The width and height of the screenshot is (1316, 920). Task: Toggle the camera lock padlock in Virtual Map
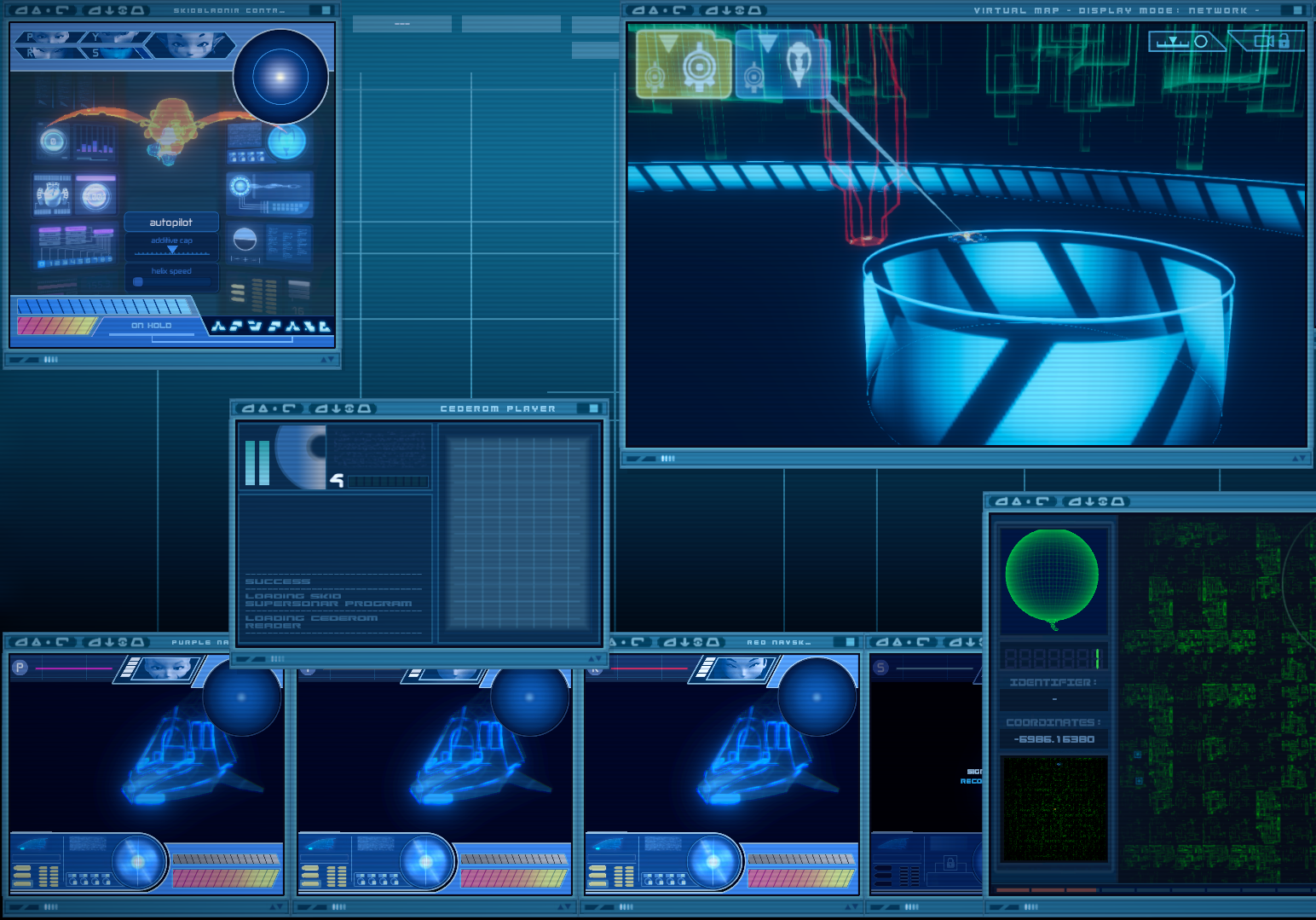[1284, 41]
